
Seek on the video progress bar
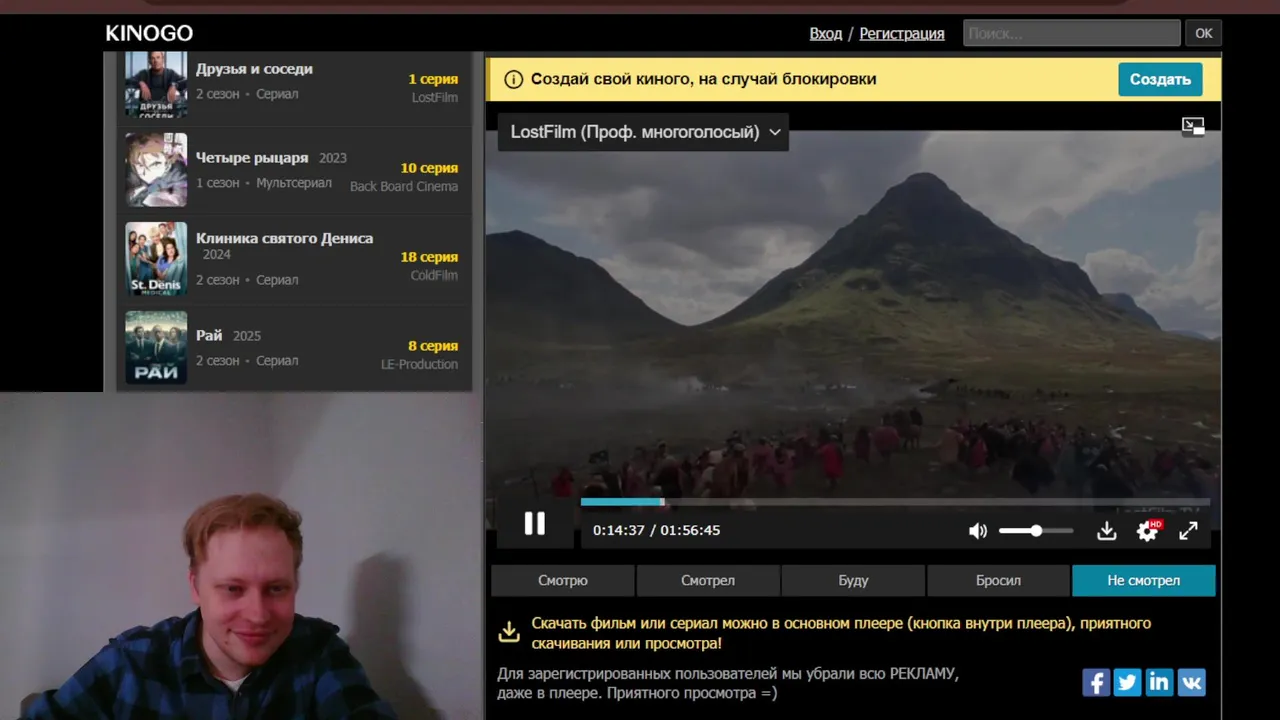click(895, 502)
